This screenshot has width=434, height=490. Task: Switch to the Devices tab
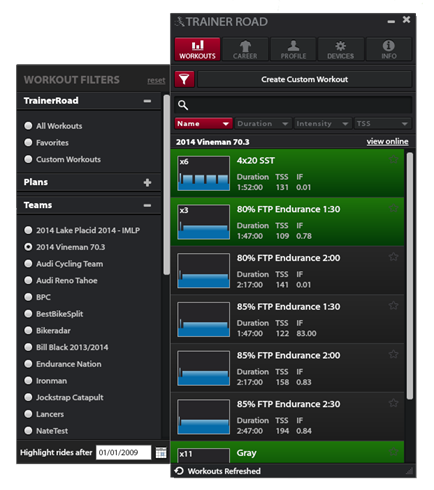[x=340, y=49]
